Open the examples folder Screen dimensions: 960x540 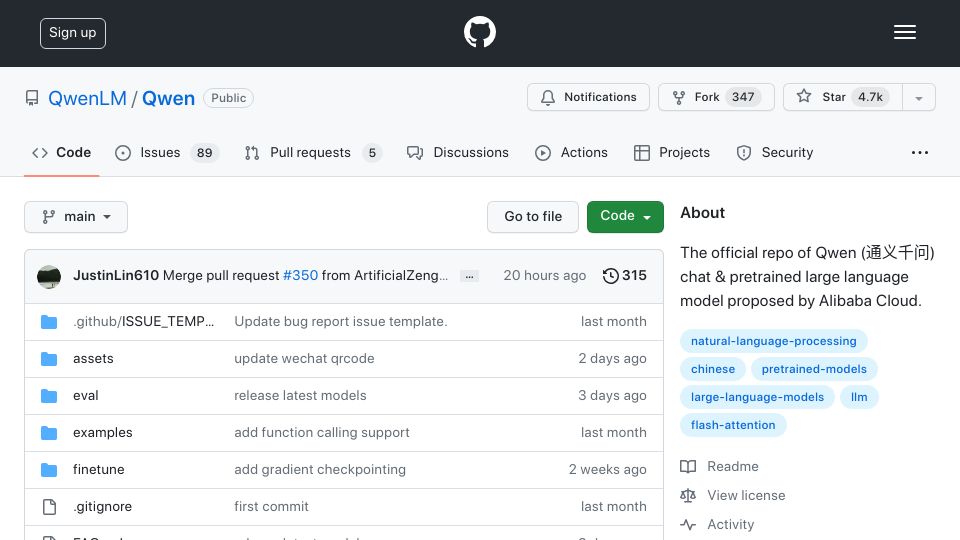tap(103, 433)
